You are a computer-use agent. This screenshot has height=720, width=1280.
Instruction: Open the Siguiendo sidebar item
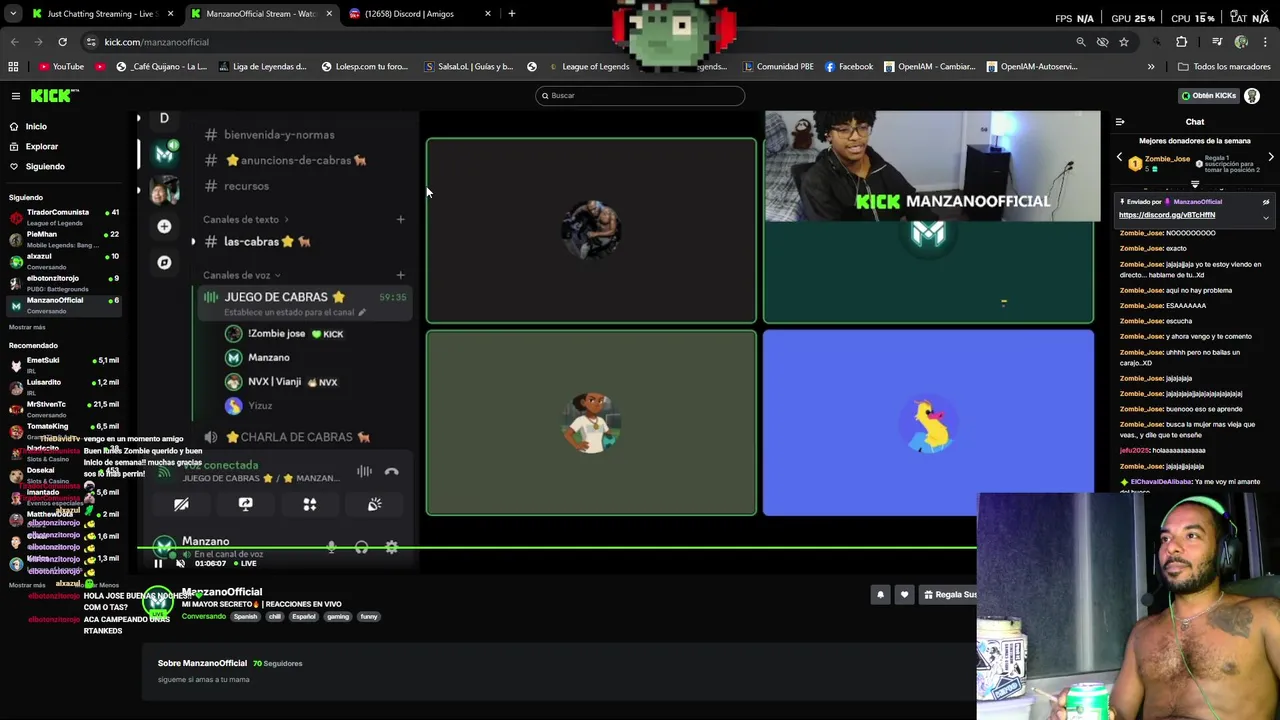(44, 167)
